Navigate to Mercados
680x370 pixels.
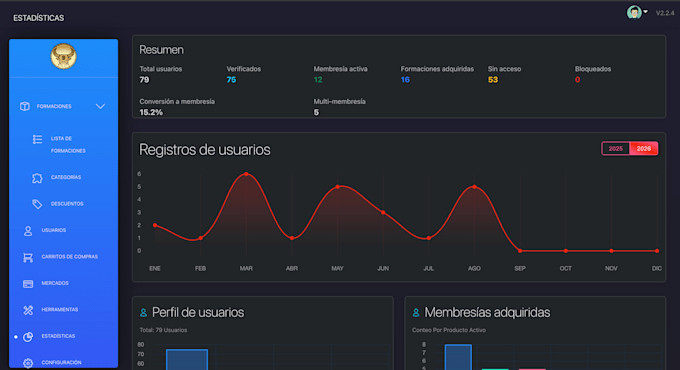coord(55,283)
